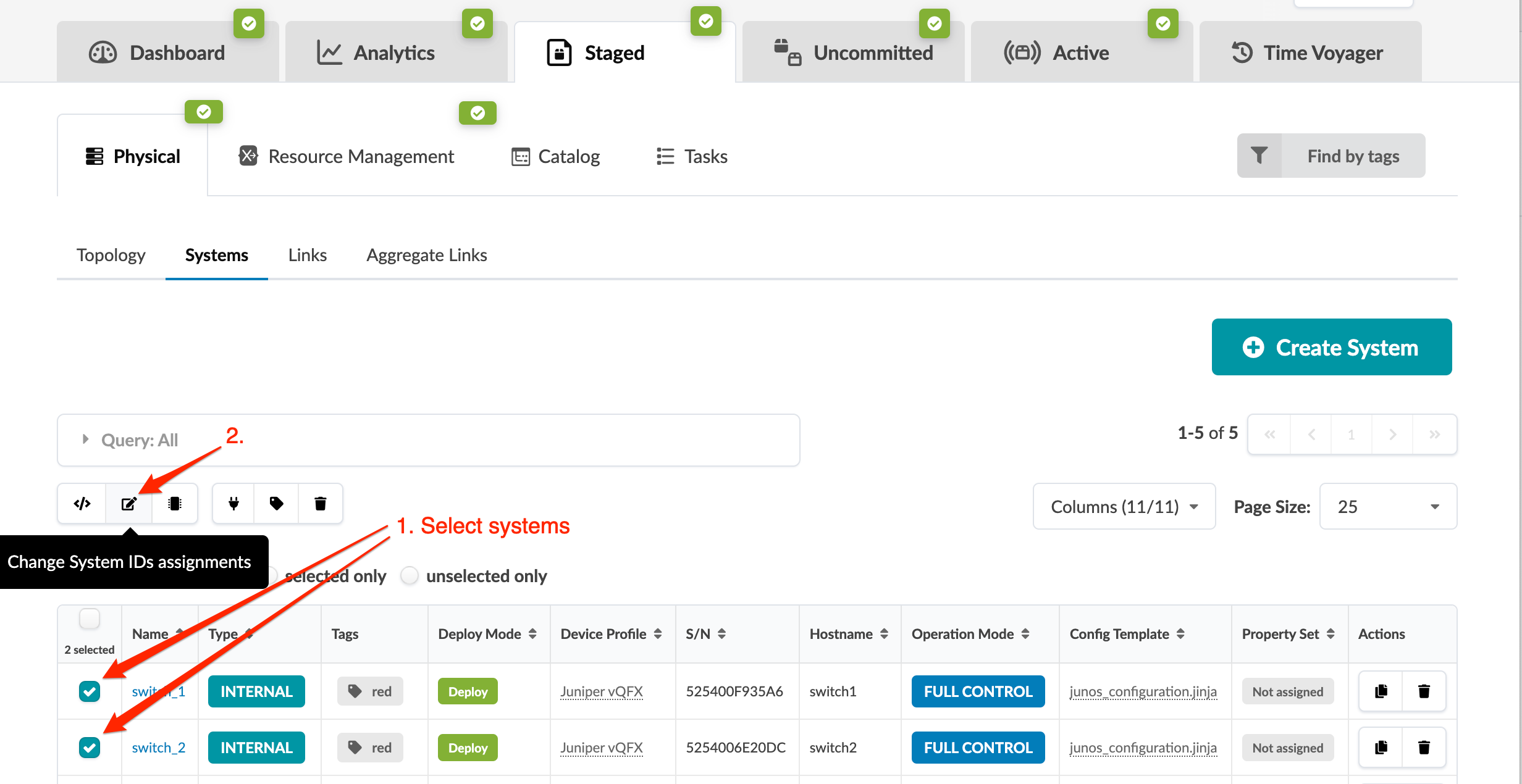Click the code view toolbar icon
This screenshot has height=784, width=1522.
82,504
